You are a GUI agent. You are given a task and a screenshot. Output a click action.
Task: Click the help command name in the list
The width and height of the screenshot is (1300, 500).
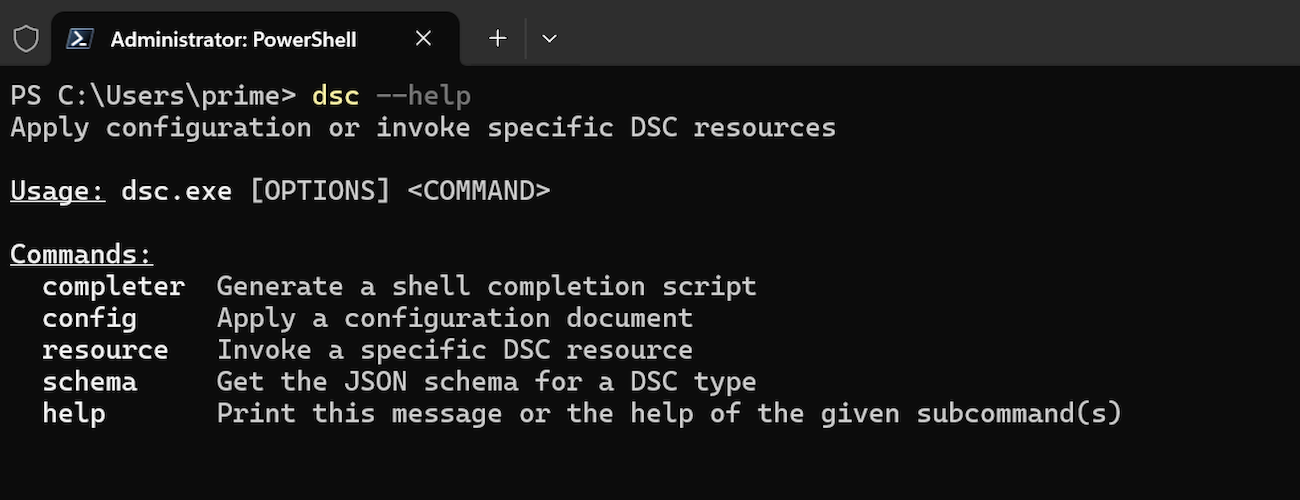73,414
